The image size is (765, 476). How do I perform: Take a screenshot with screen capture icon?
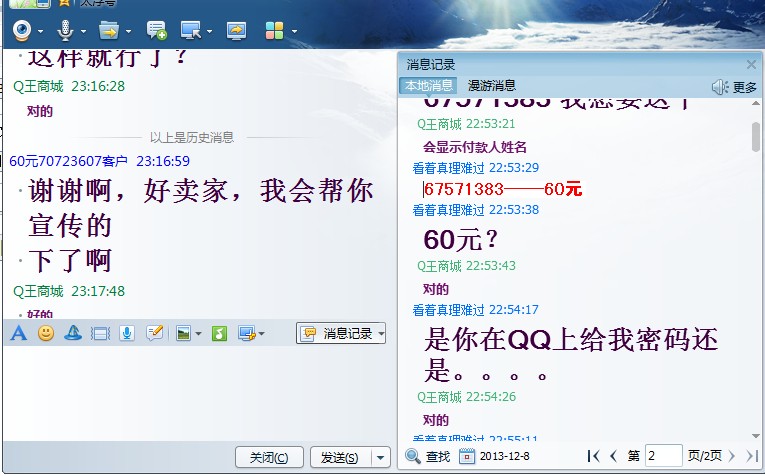click(x=246, y=334)
